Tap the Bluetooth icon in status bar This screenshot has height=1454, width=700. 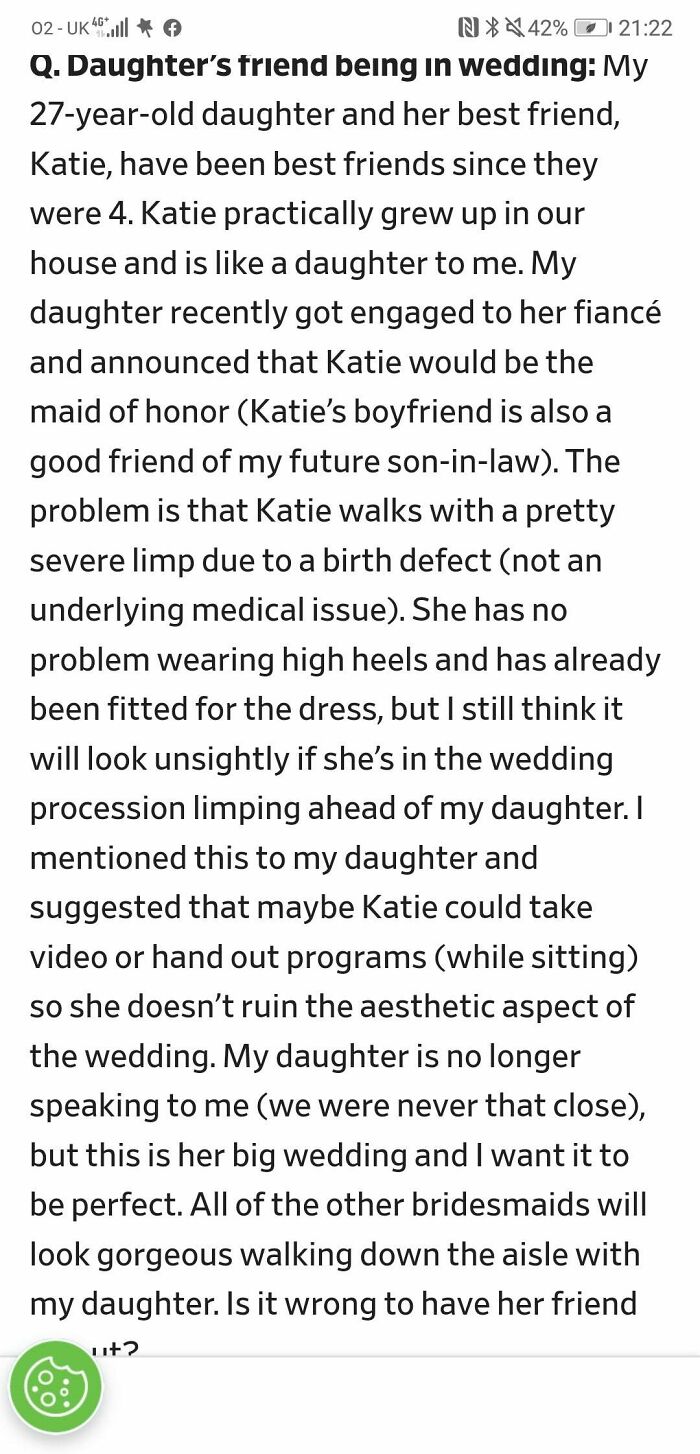click(491, 28)
